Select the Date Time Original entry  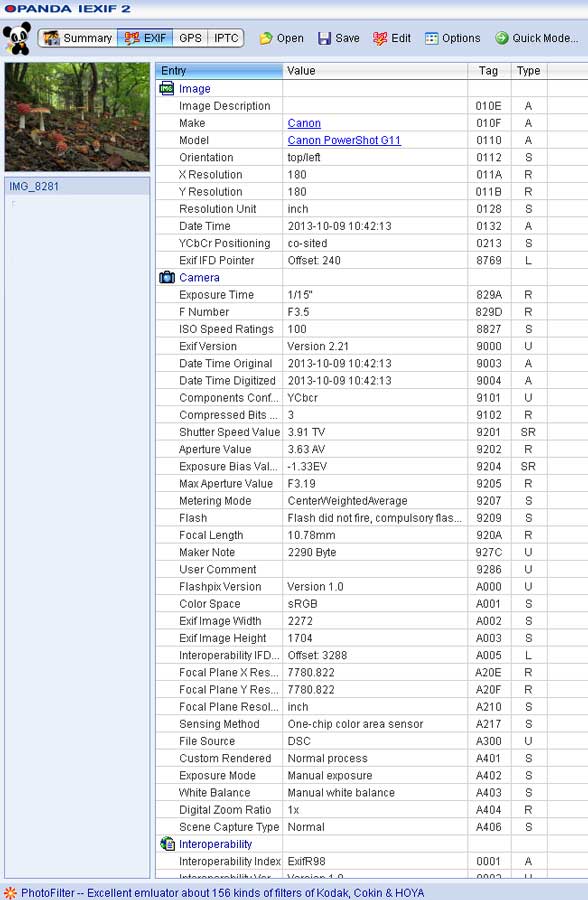click(x=226, y=363)
